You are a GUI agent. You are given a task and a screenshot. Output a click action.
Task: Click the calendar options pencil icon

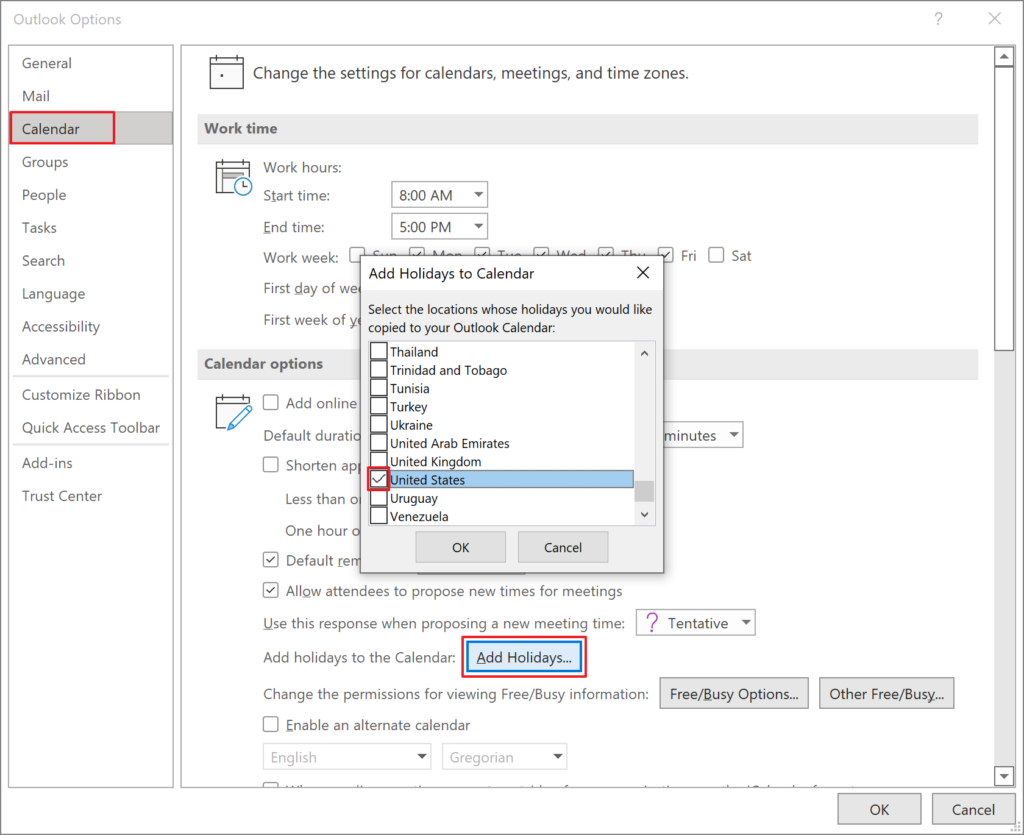(x=232, y=411)
